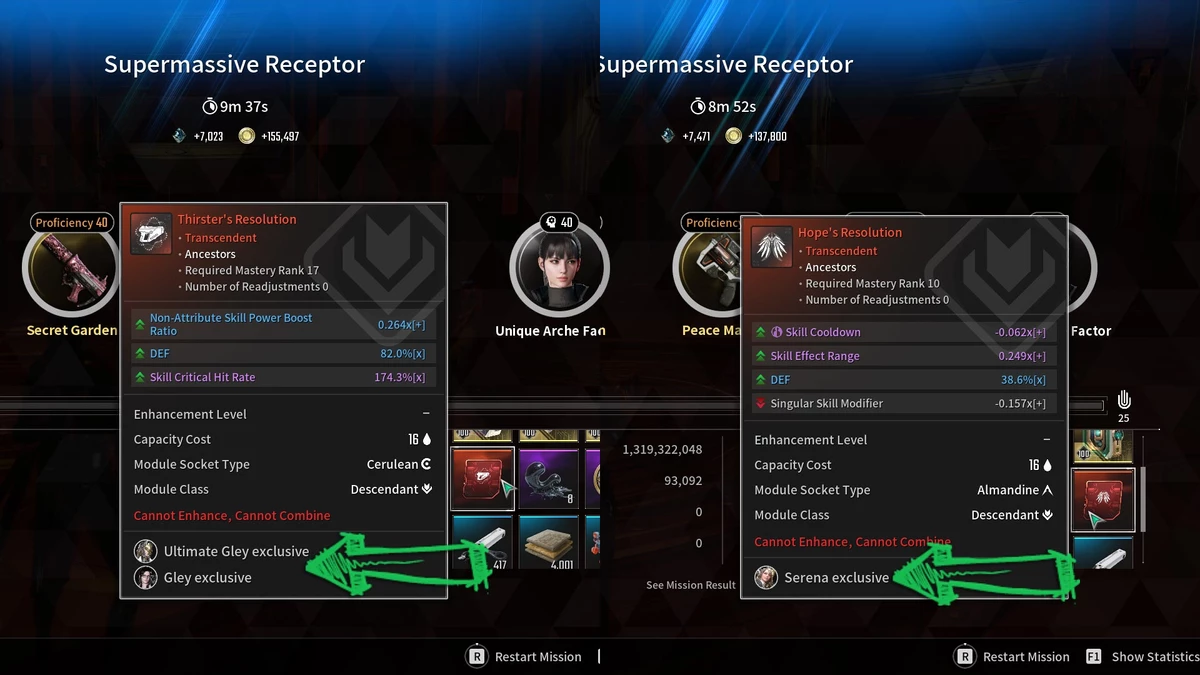Click the Ultimate Gley portrait icon
The height and width of the screenshot is (675, 1200).
146,551
